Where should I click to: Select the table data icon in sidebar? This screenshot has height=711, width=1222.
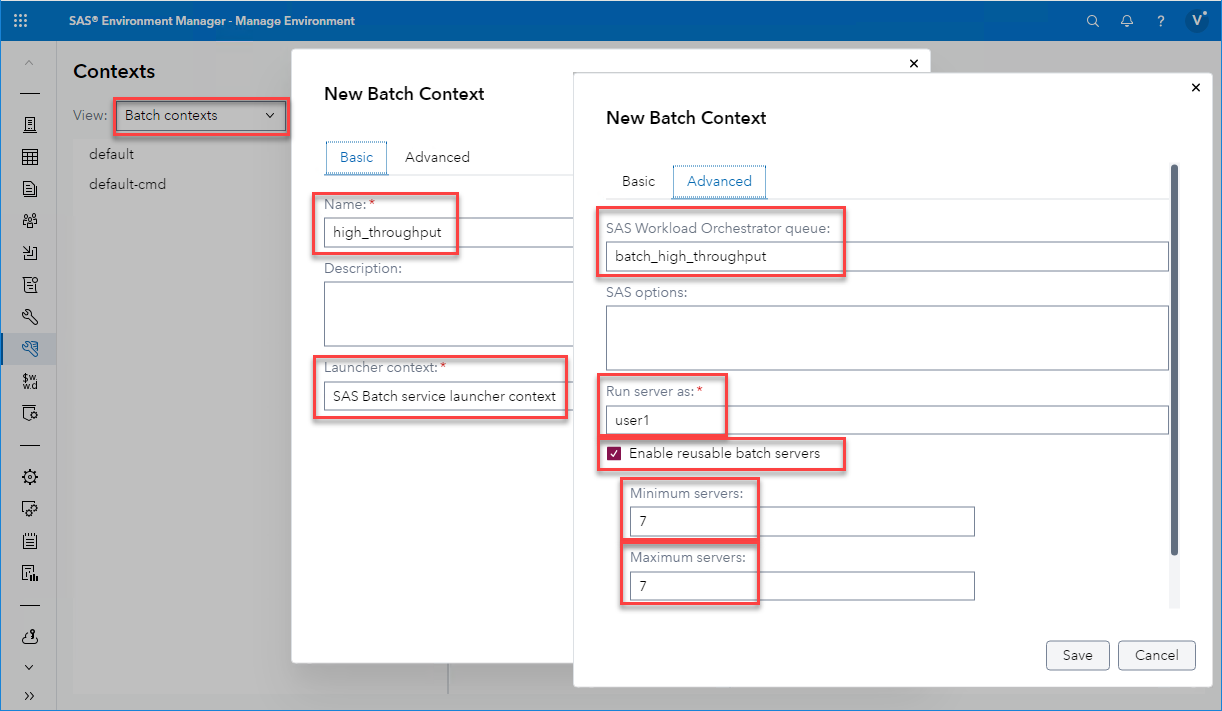point(30,156)
